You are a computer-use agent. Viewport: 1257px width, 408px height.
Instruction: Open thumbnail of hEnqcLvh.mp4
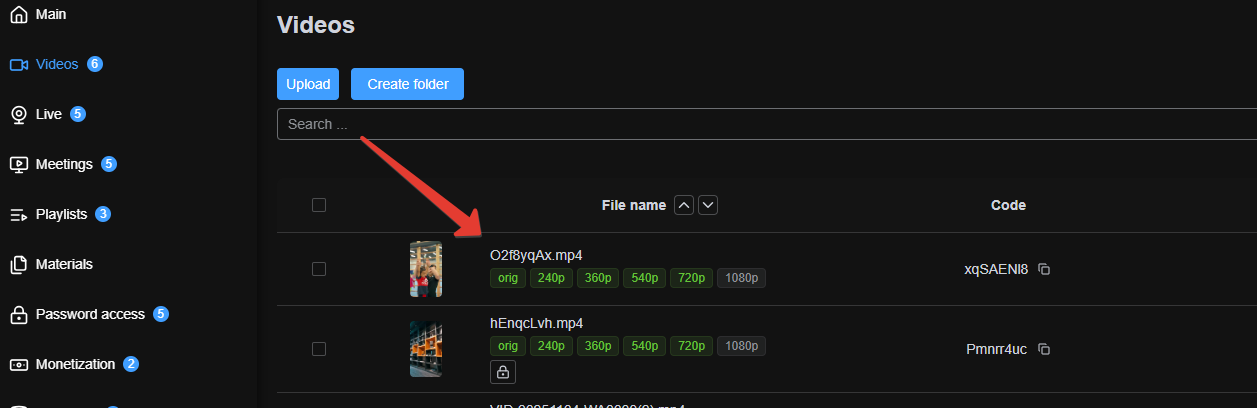[x=426, y=349]
